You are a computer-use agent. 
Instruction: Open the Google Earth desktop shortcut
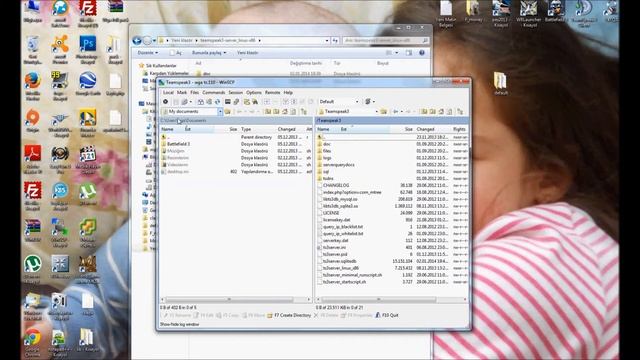point(87,84)
